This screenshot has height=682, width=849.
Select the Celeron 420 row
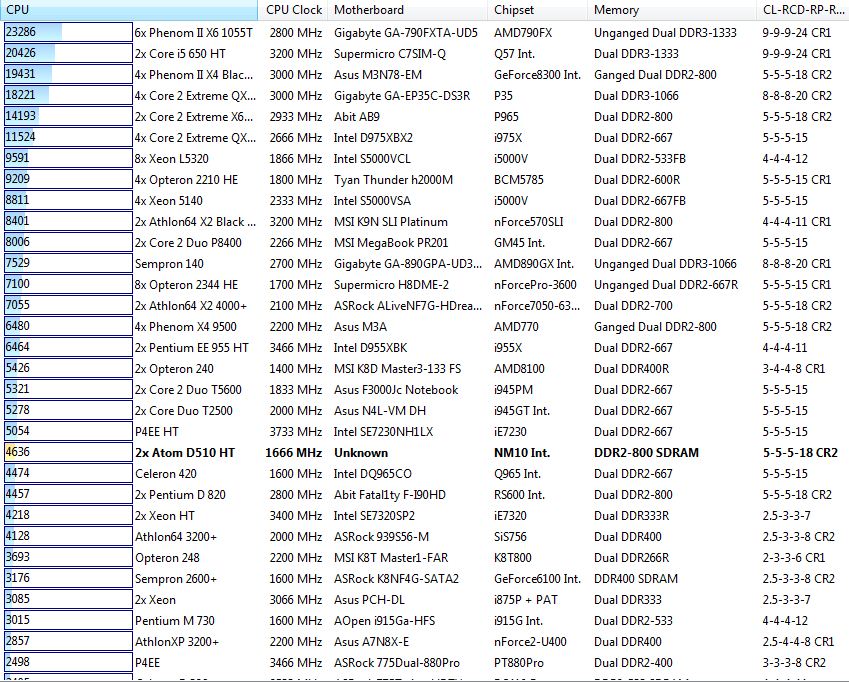point(424,474)
